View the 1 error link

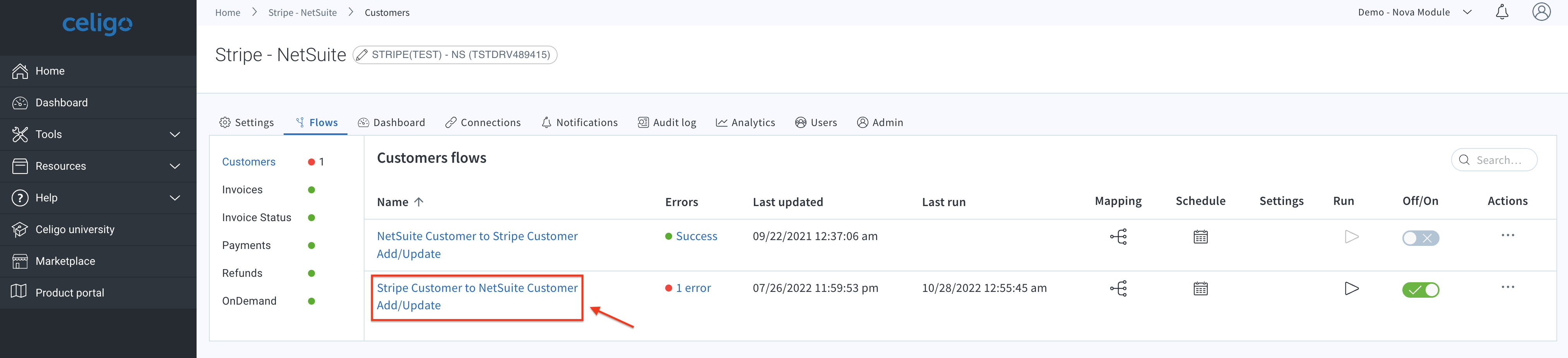point(693,288)
